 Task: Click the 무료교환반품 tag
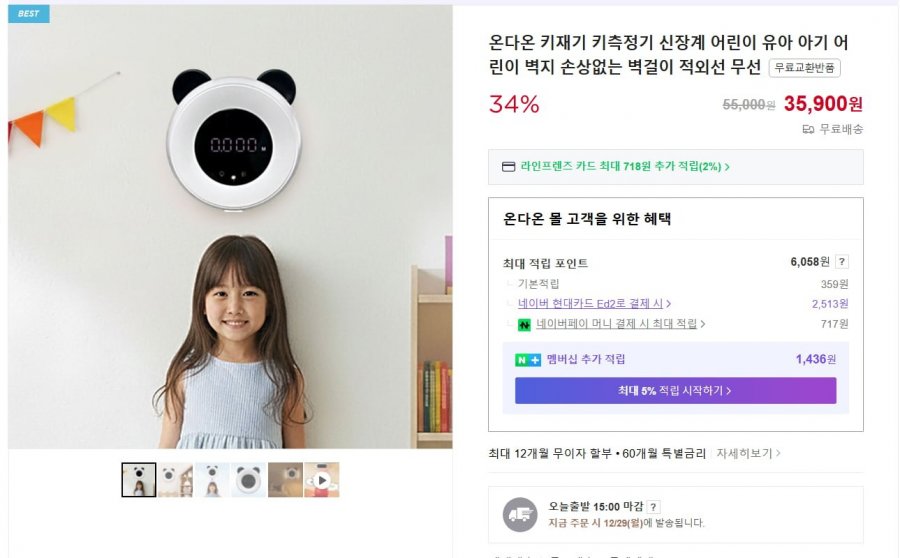pos(804,68)
